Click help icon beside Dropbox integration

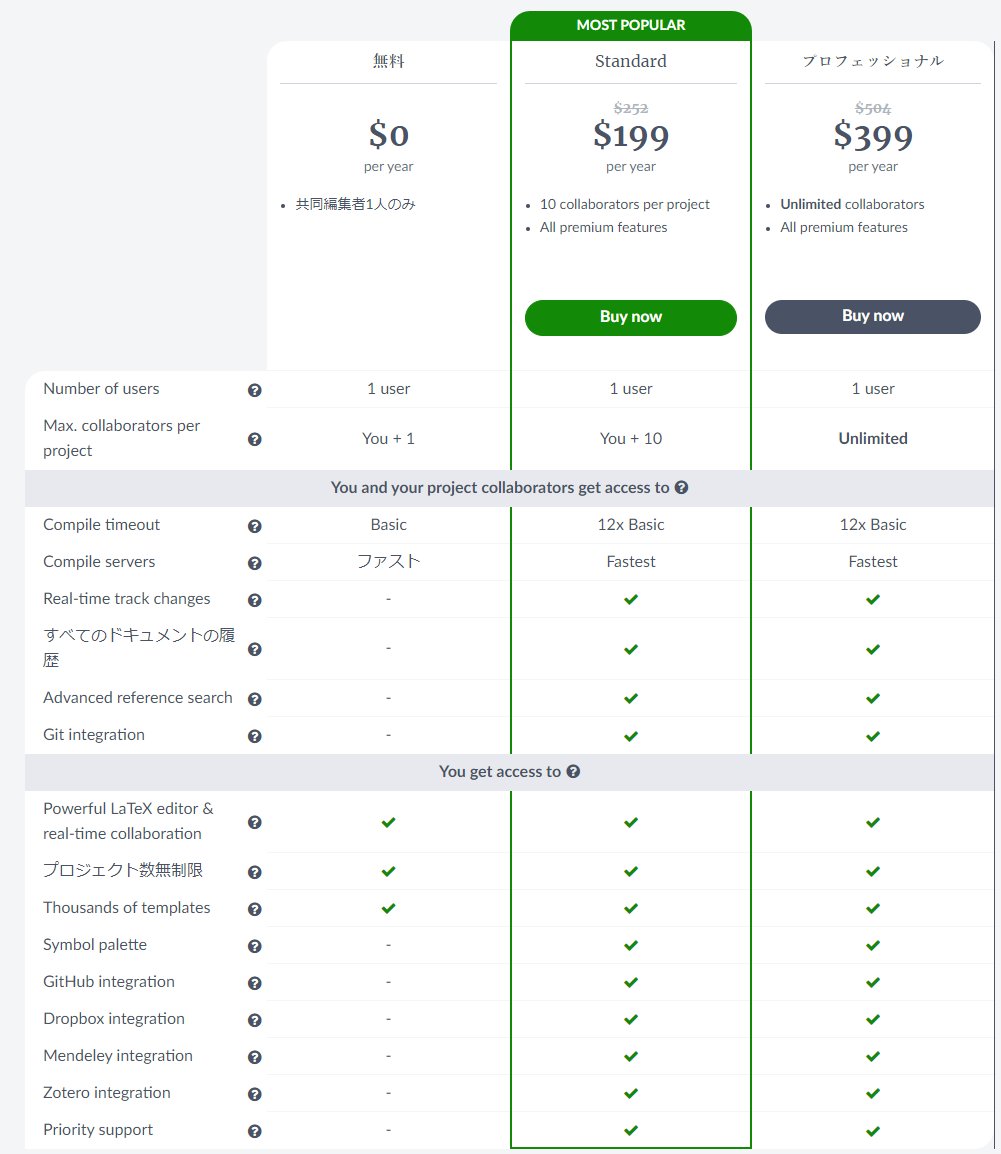pos(255,1020)
